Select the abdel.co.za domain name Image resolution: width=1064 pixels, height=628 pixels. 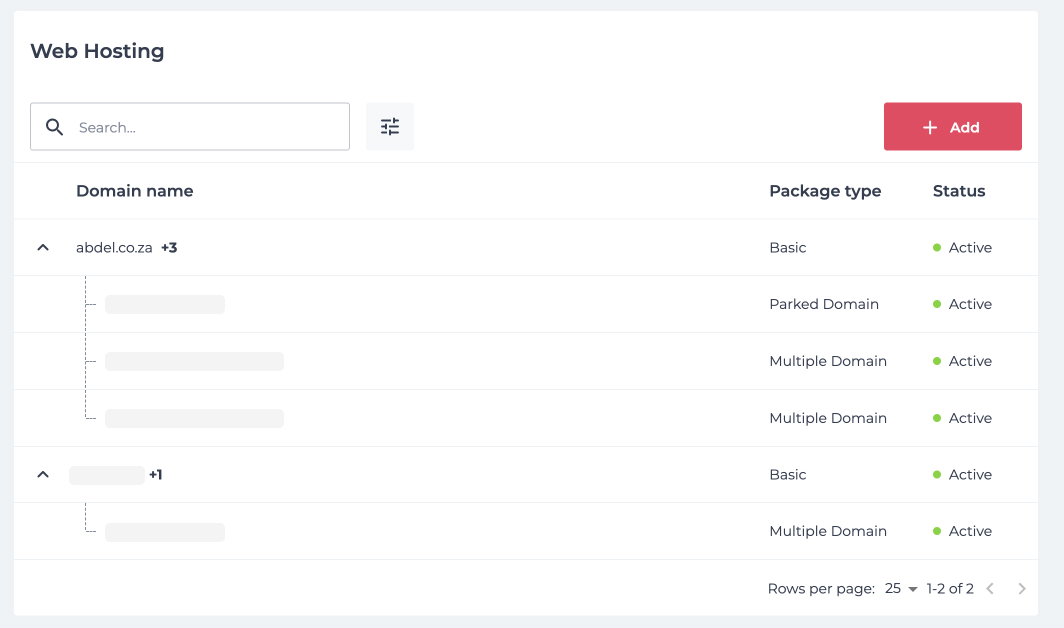coord(114,248)
